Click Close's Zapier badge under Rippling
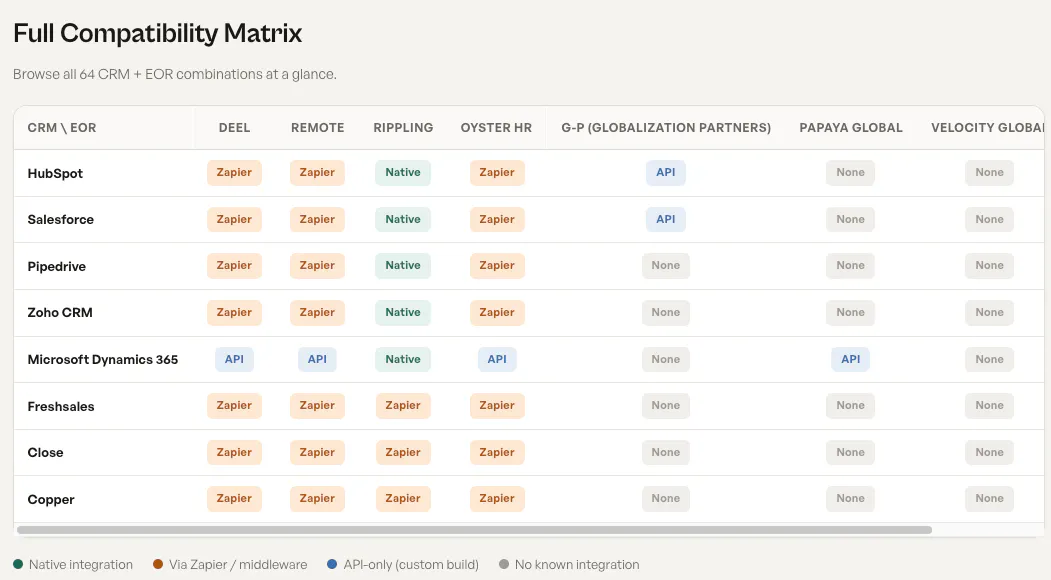1051x580 pixels. click(x=403, y=453)
